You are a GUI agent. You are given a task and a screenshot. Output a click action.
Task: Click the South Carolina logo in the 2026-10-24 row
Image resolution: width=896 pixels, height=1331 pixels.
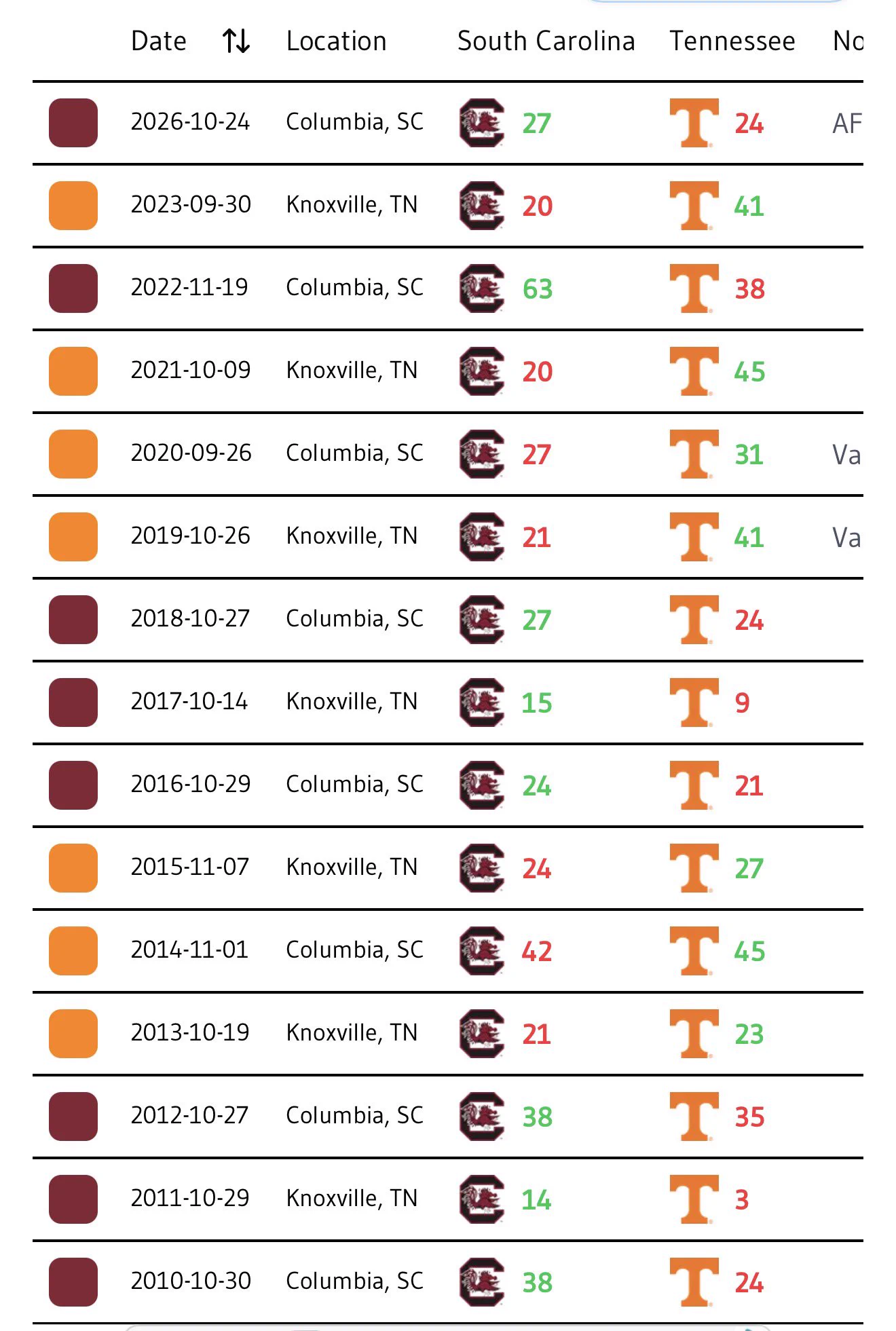pyautogui.click(x=482, y=123)
